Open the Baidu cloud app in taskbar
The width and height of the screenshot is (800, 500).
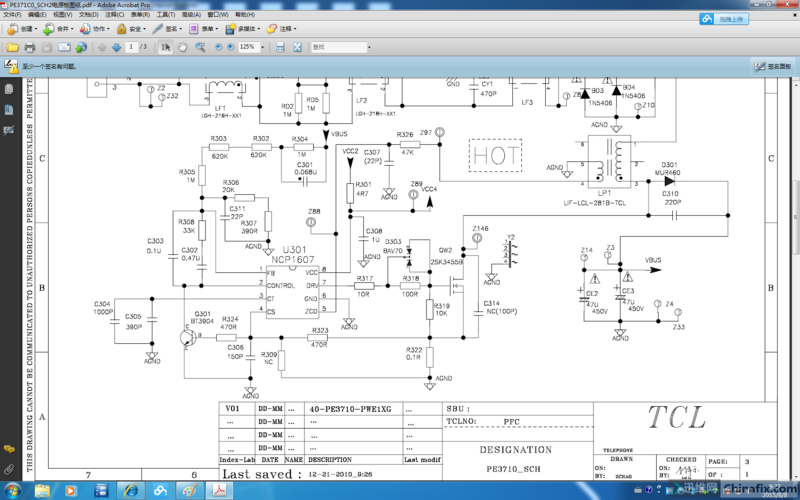[x=161, y=491]
